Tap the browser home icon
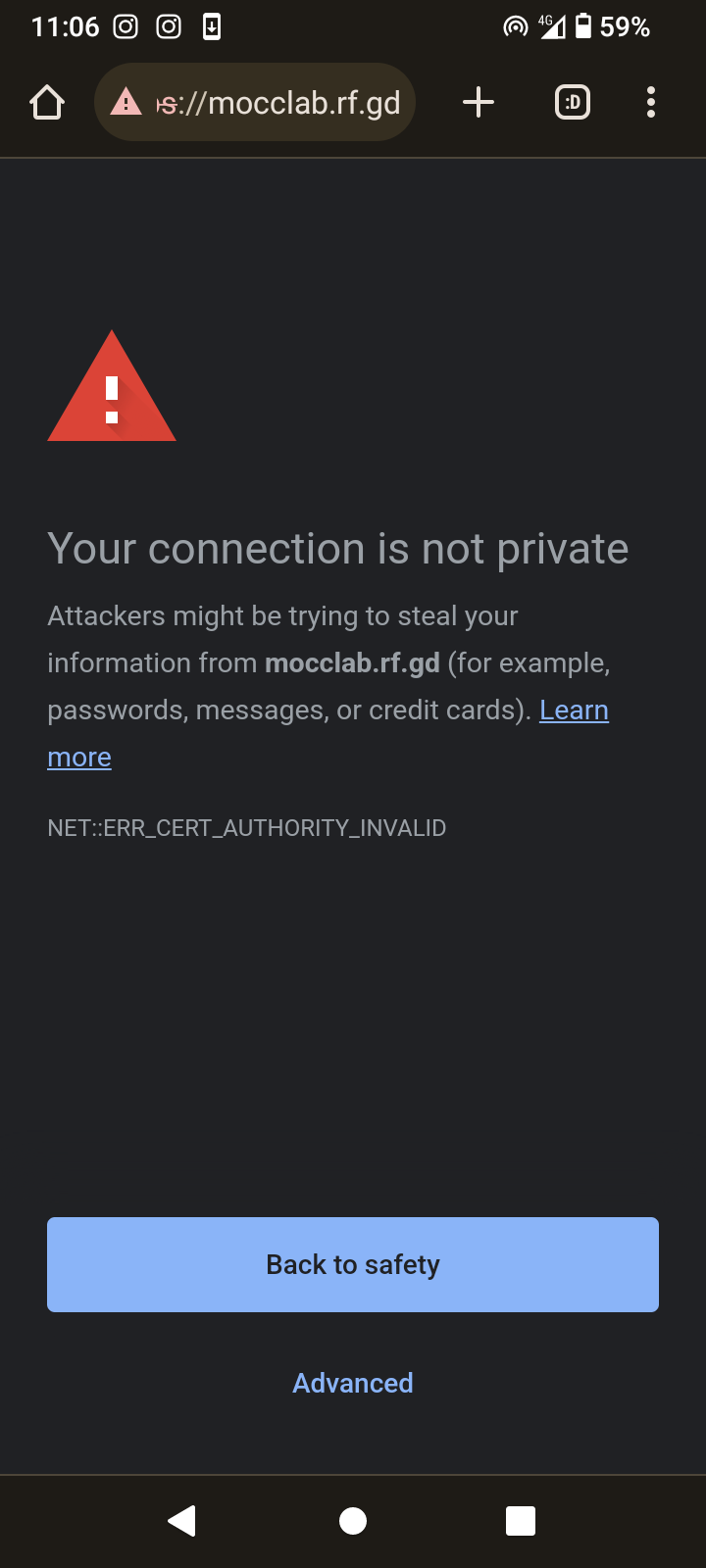 coord(47,102)
